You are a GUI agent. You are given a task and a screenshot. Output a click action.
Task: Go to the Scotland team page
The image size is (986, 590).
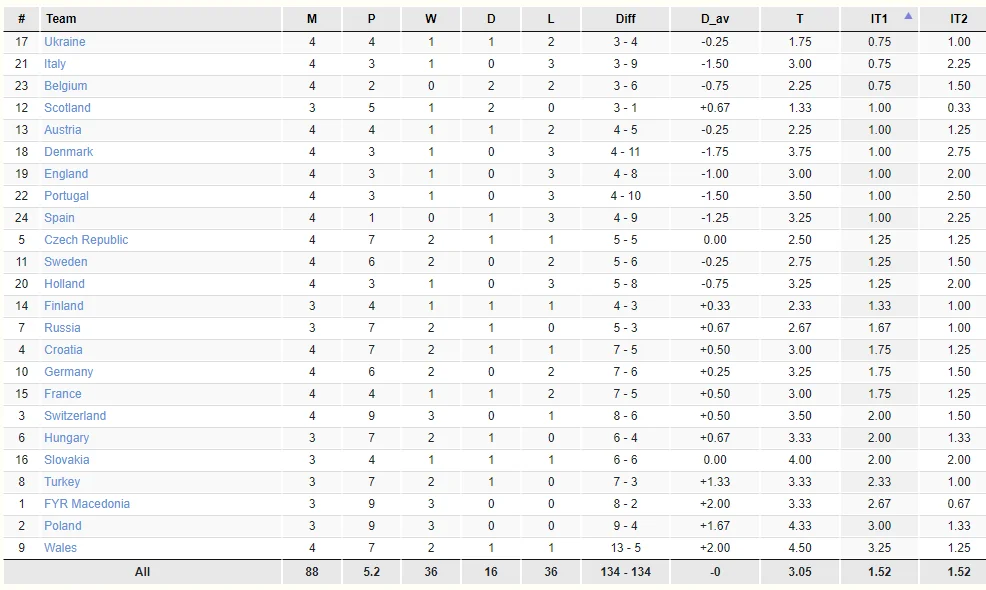[67, 108]
